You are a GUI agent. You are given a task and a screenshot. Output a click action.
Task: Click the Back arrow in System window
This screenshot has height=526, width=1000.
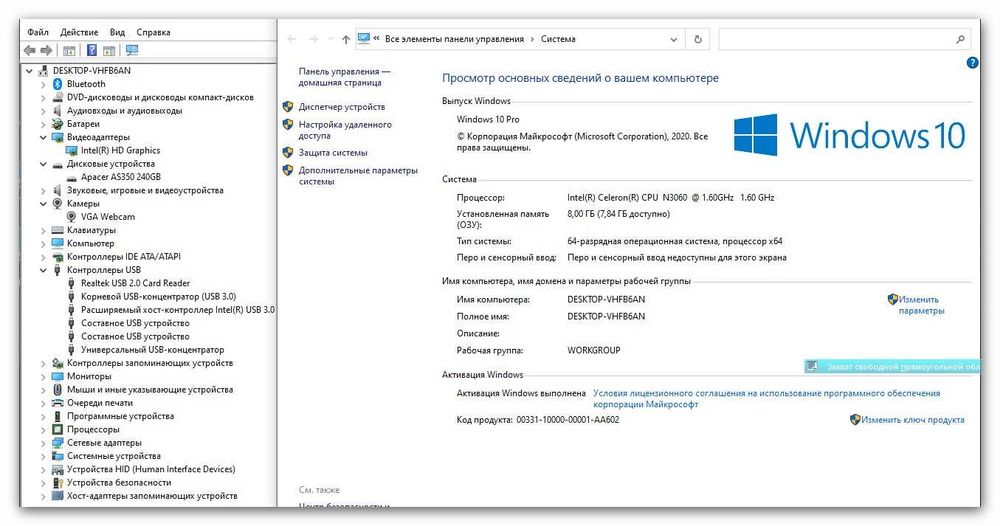pyautogui.click(x=292, y=40)
